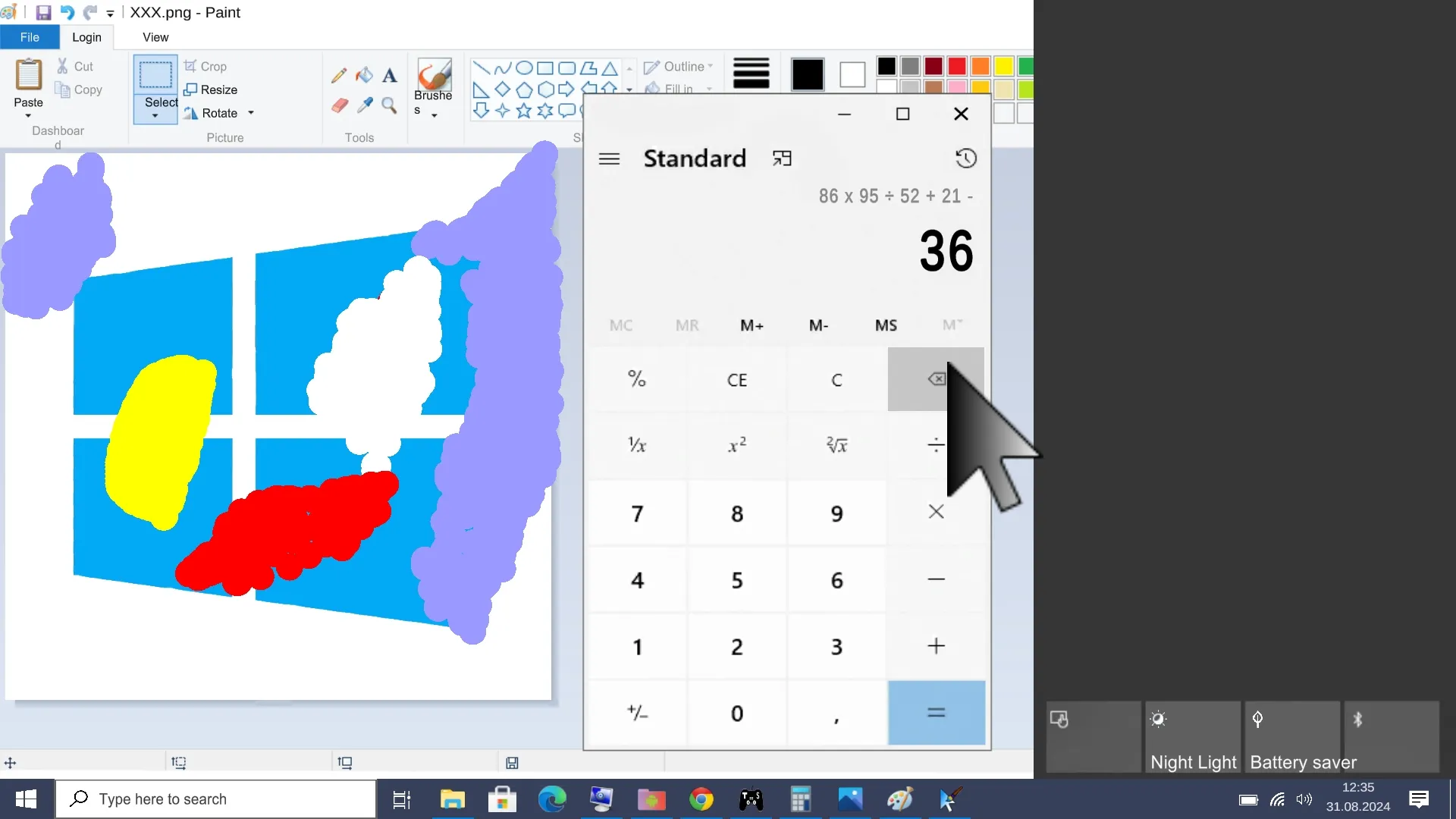This screenshot has width=1456, height=819.
Task: Select the Fill with color tool
Action: coord(365,75)
